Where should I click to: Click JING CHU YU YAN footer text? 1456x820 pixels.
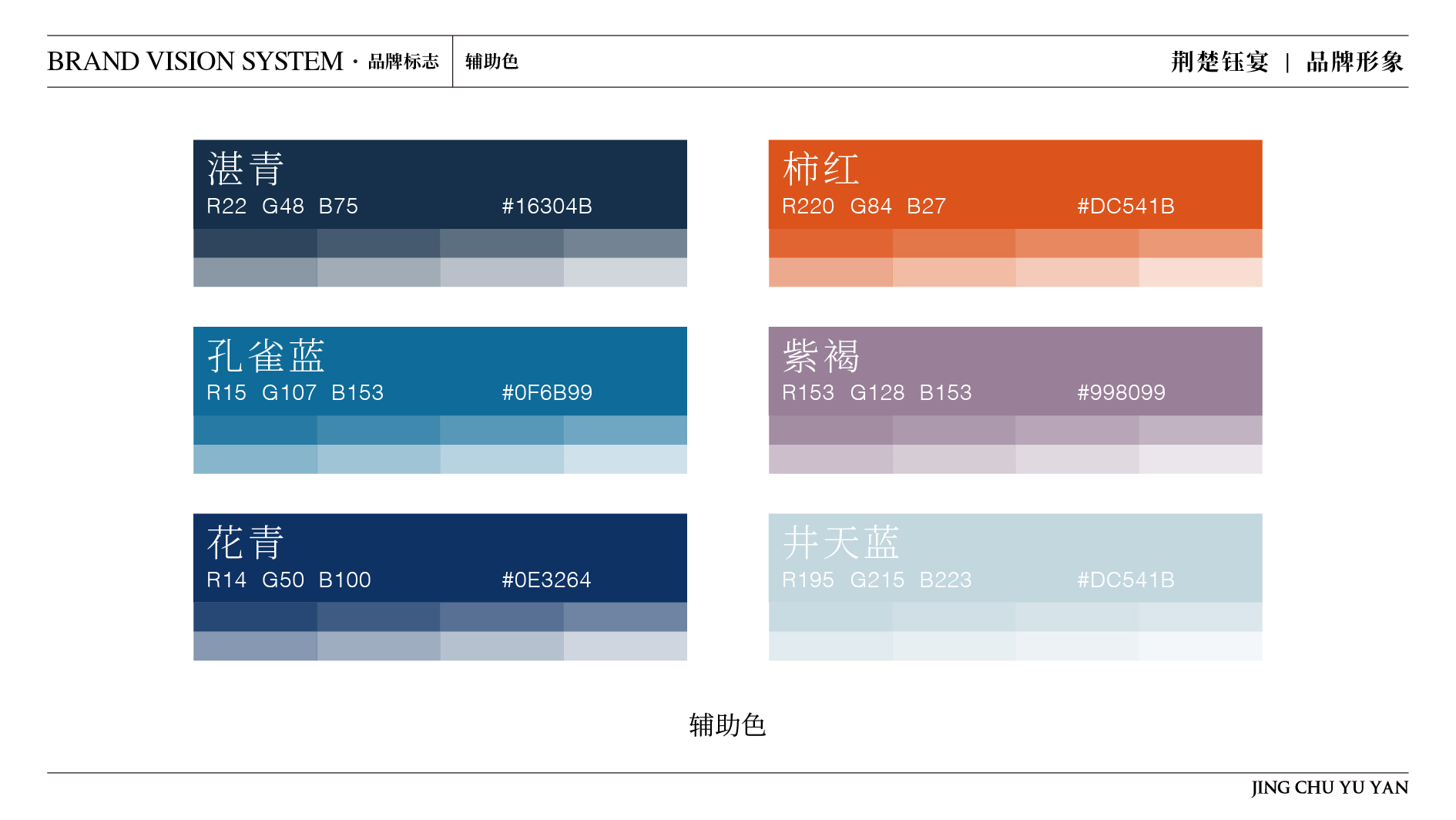1330,788
